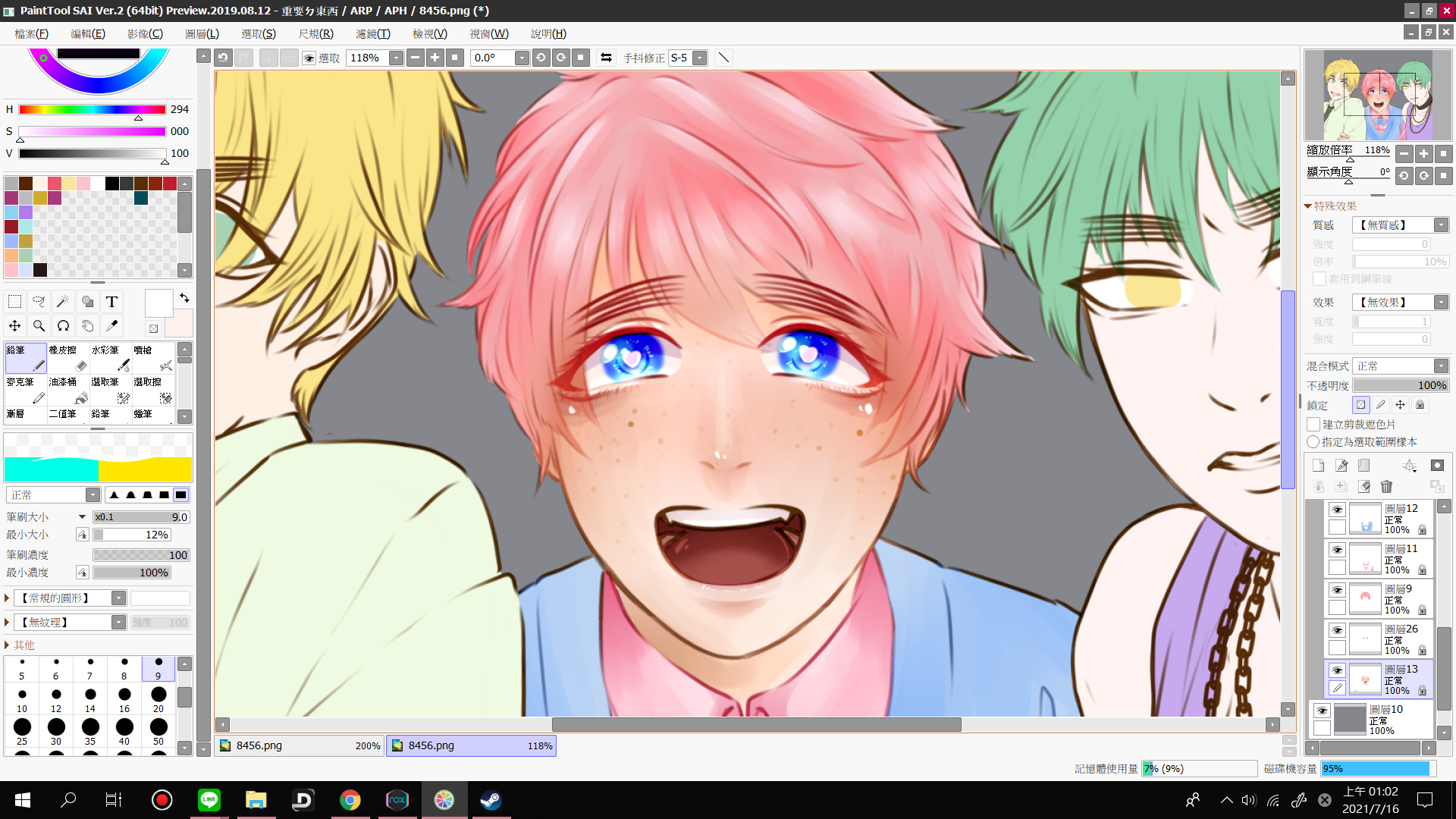Image resolution: width=1456 pixels, height=819 pixels.
Task: Open the 無紋理 brush texture dropdown
Action: tap(118, 623)
